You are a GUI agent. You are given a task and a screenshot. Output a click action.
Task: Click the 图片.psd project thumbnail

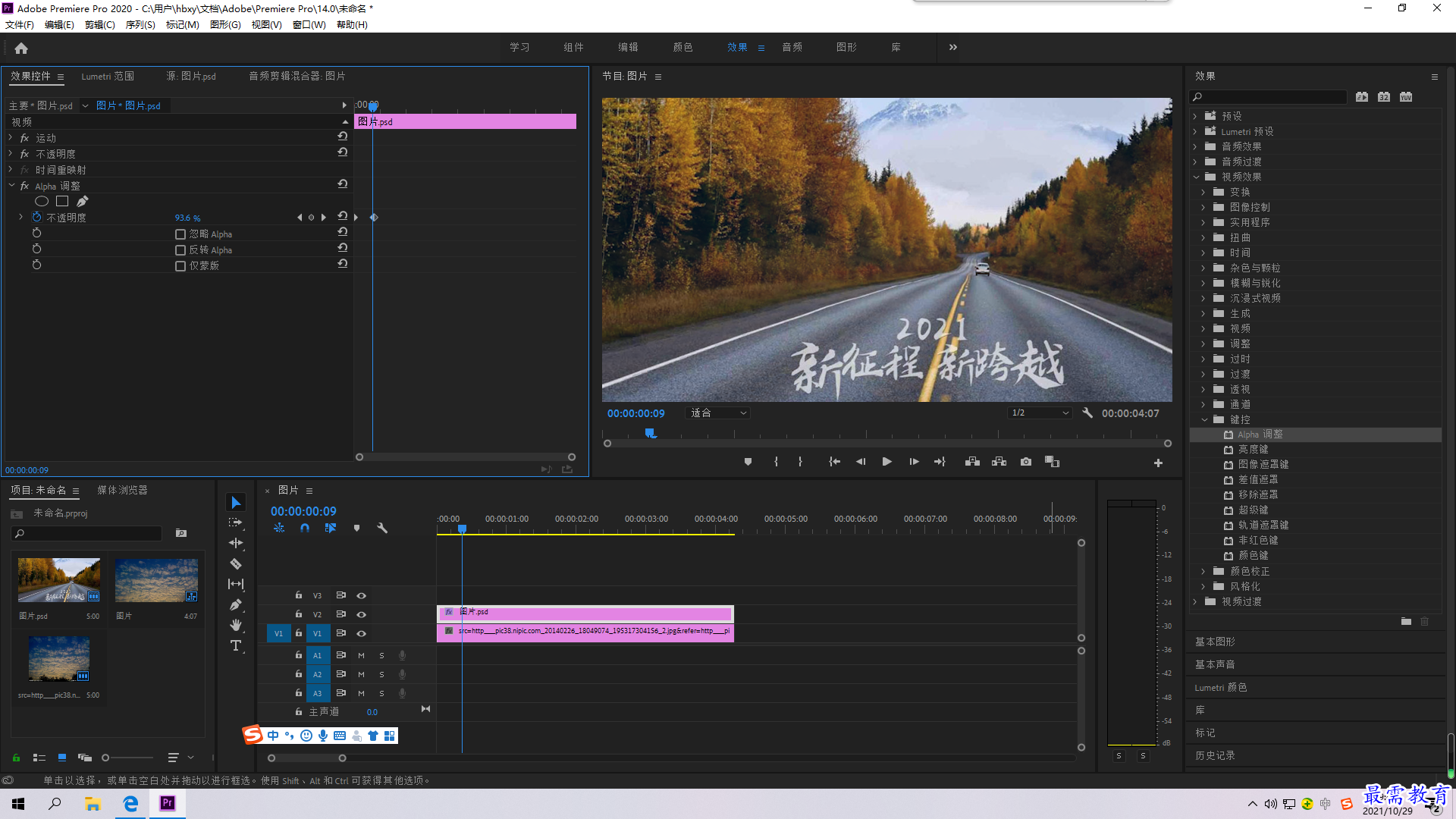pos(59,580)
